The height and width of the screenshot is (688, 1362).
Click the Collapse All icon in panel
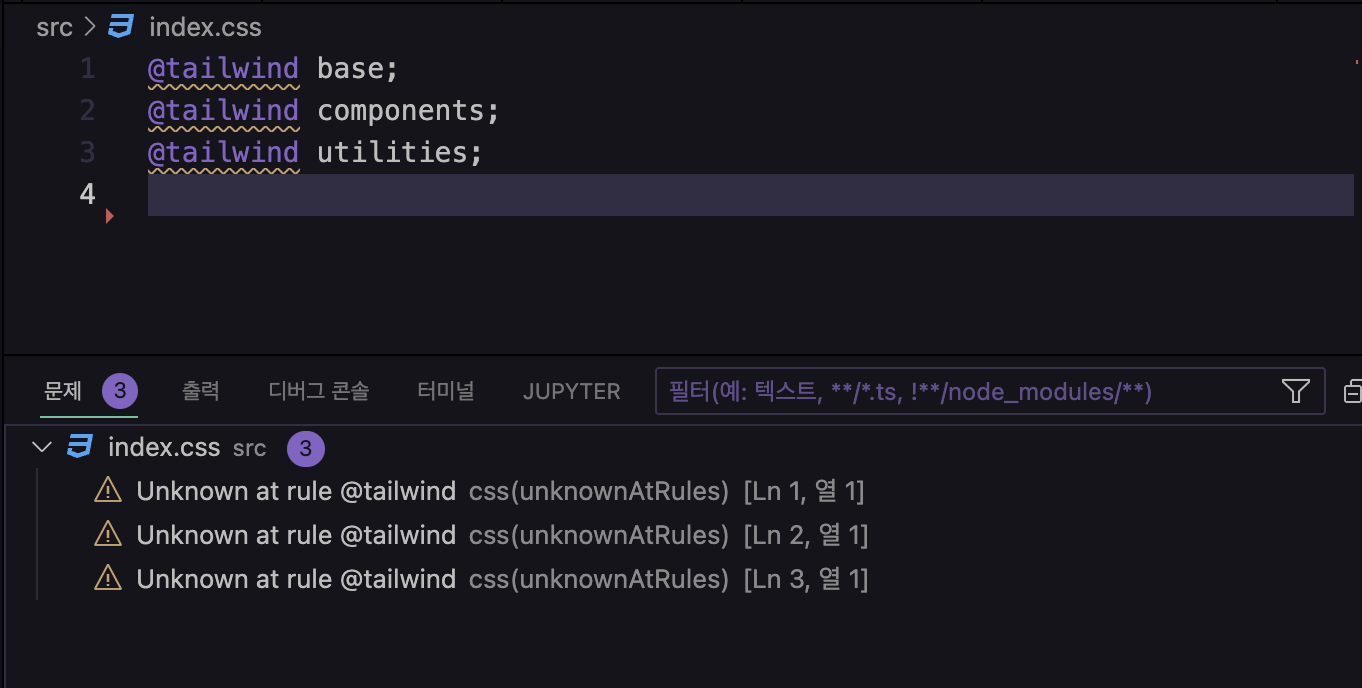point(1352,391)
